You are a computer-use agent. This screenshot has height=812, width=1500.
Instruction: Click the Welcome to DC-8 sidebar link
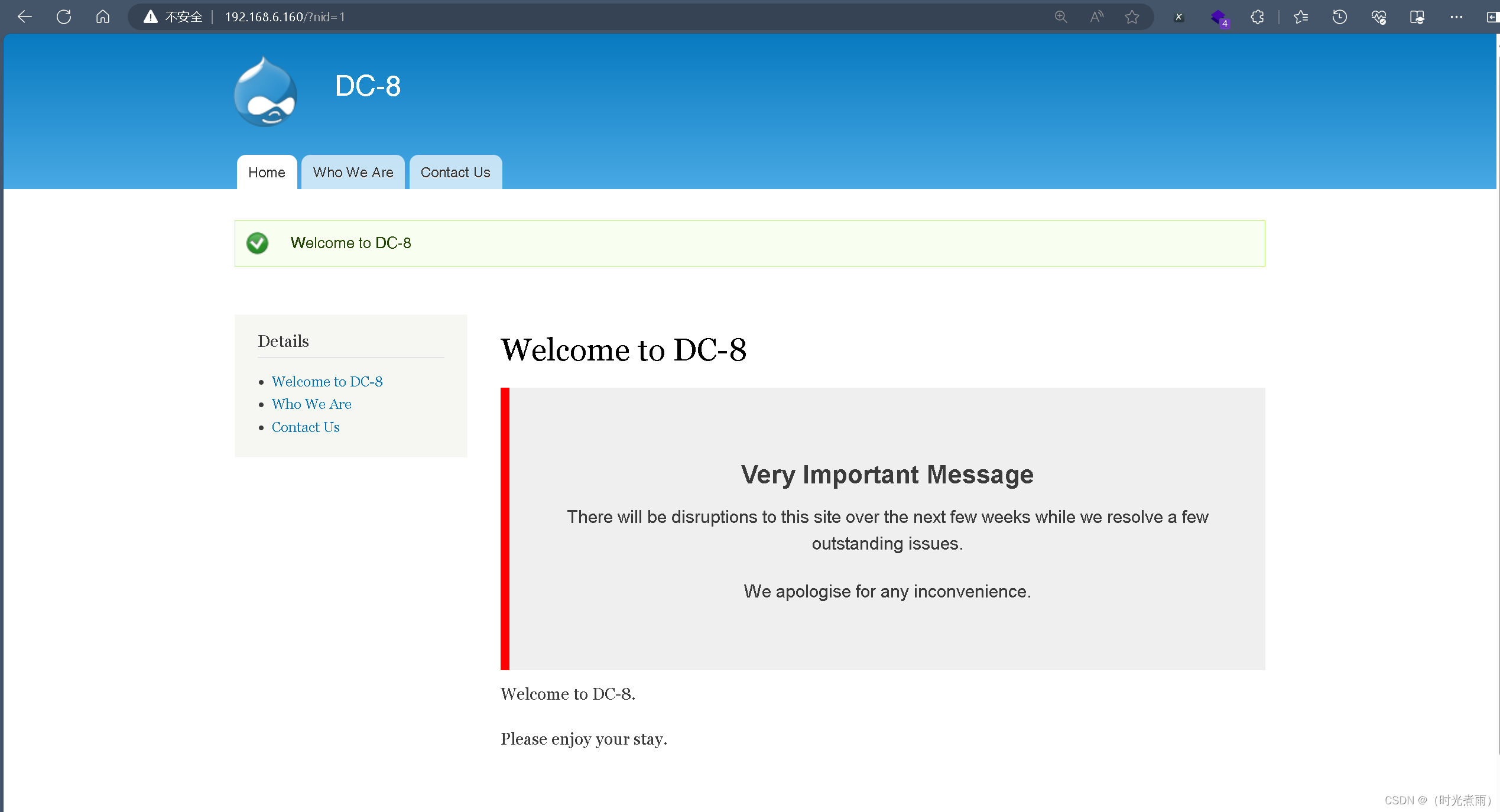(327, 381)
